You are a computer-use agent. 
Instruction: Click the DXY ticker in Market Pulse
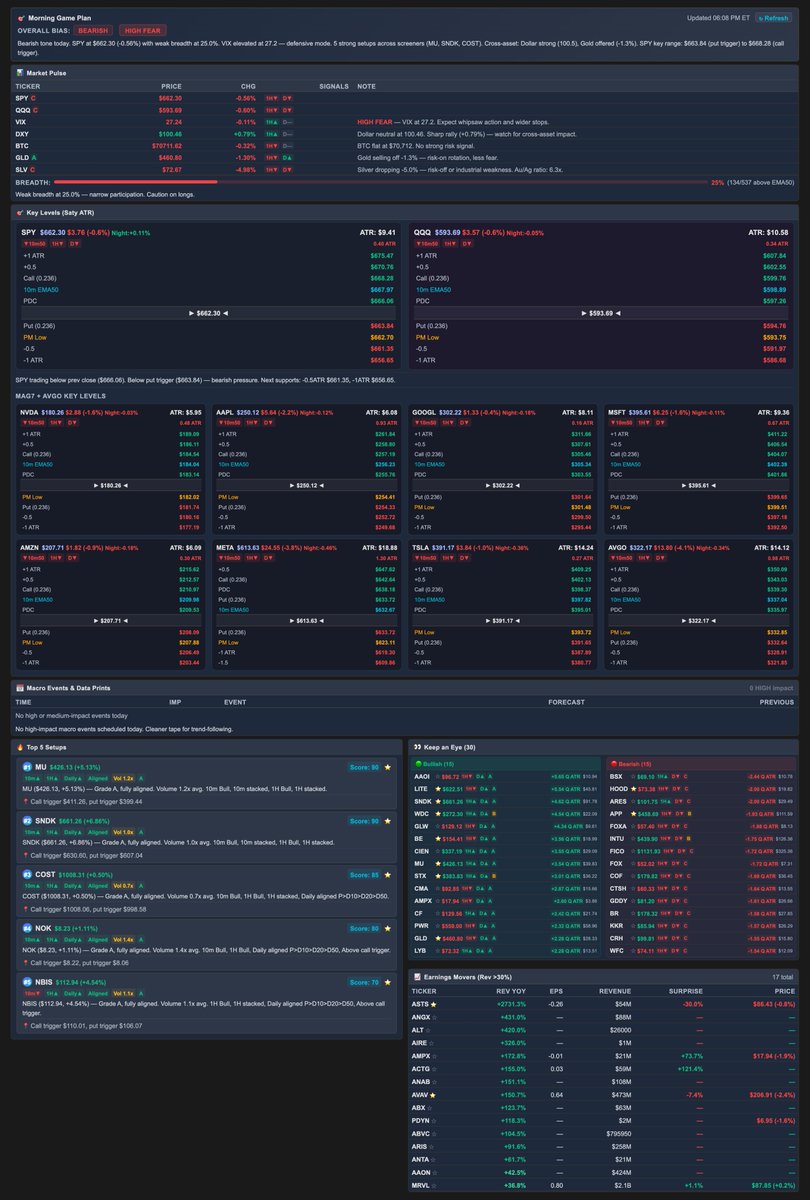pos(21,132)
